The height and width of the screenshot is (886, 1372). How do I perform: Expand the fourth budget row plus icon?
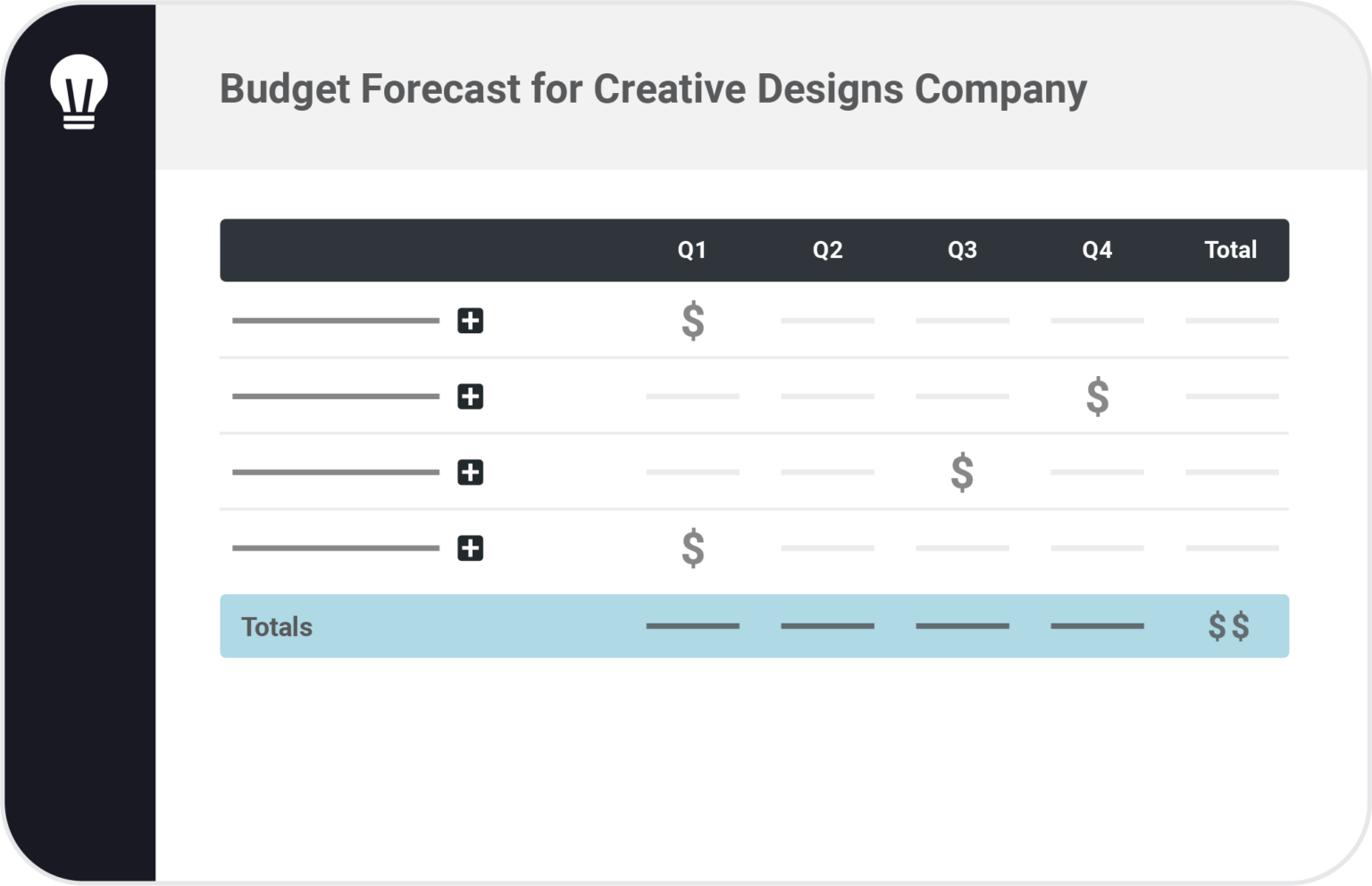click(471, 548)
